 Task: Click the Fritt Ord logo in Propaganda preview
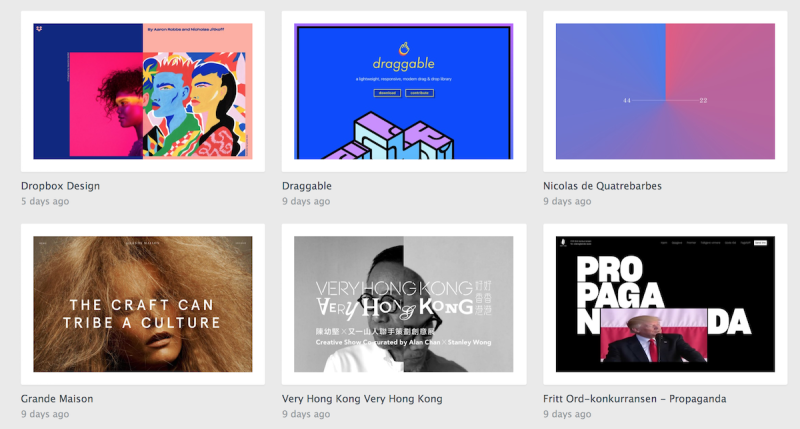coord(563,243)
